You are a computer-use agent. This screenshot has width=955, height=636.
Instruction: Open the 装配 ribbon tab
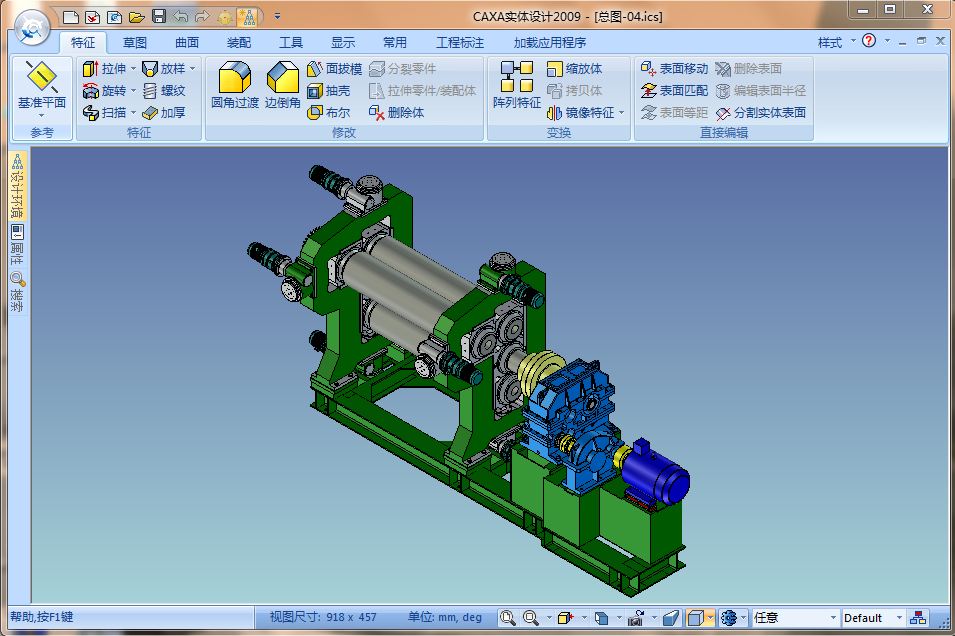point(239,43)
